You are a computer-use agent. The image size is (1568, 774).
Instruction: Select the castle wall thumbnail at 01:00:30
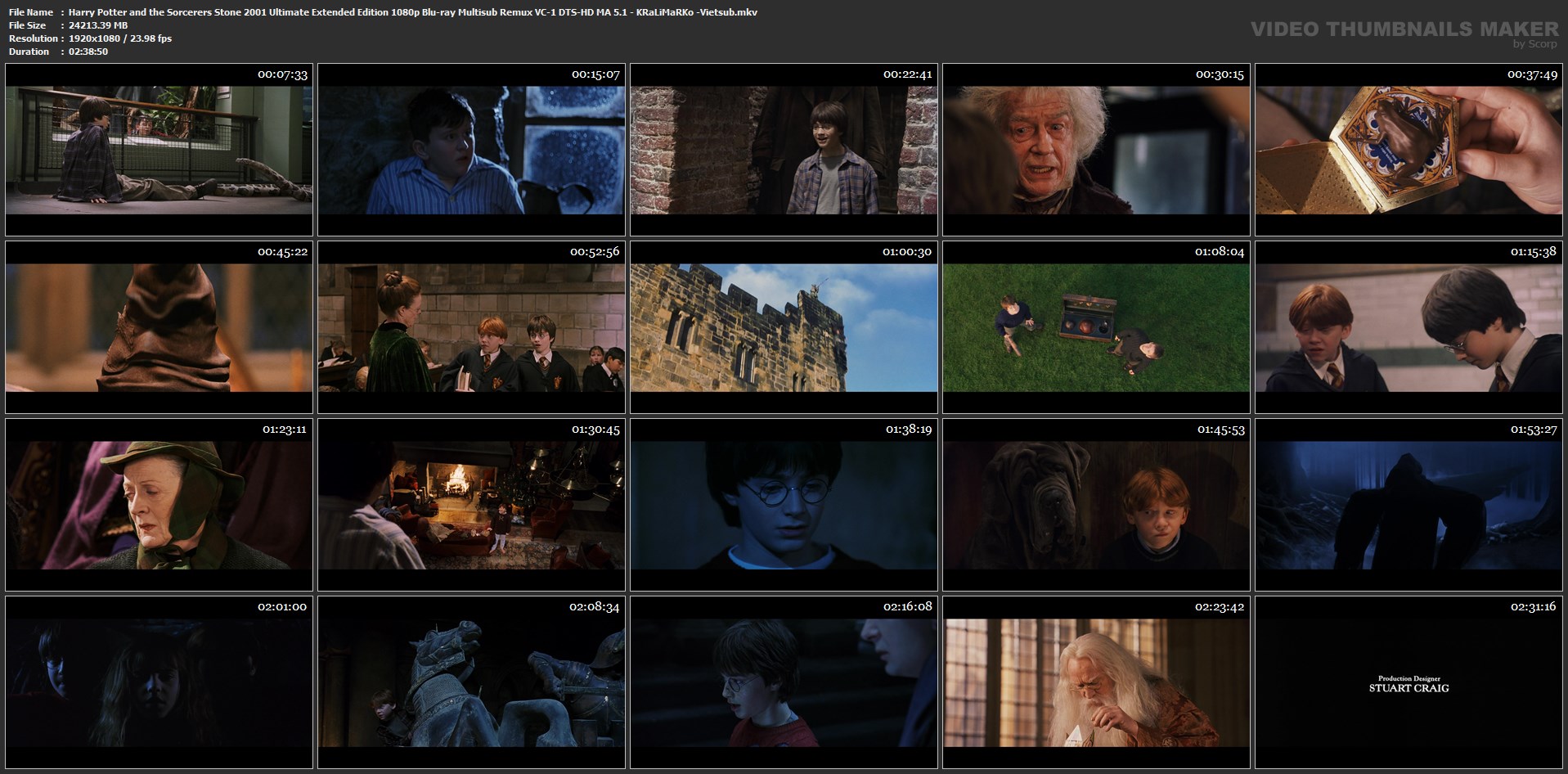click(784, 327)
